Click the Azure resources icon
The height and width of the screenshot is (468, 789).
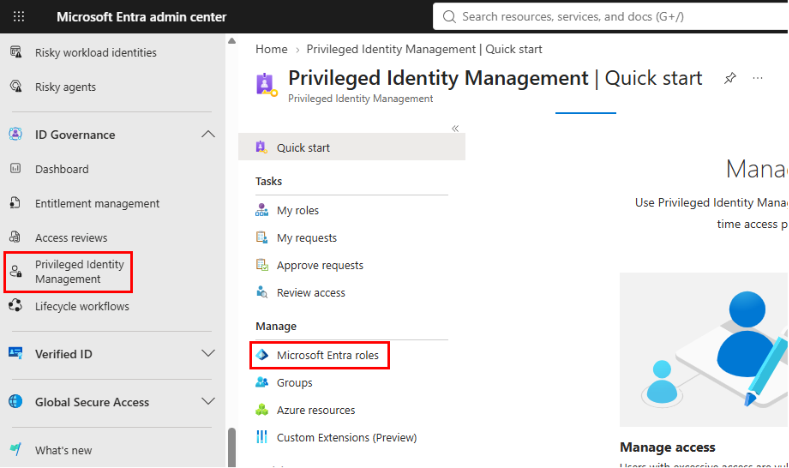[262, 410]
